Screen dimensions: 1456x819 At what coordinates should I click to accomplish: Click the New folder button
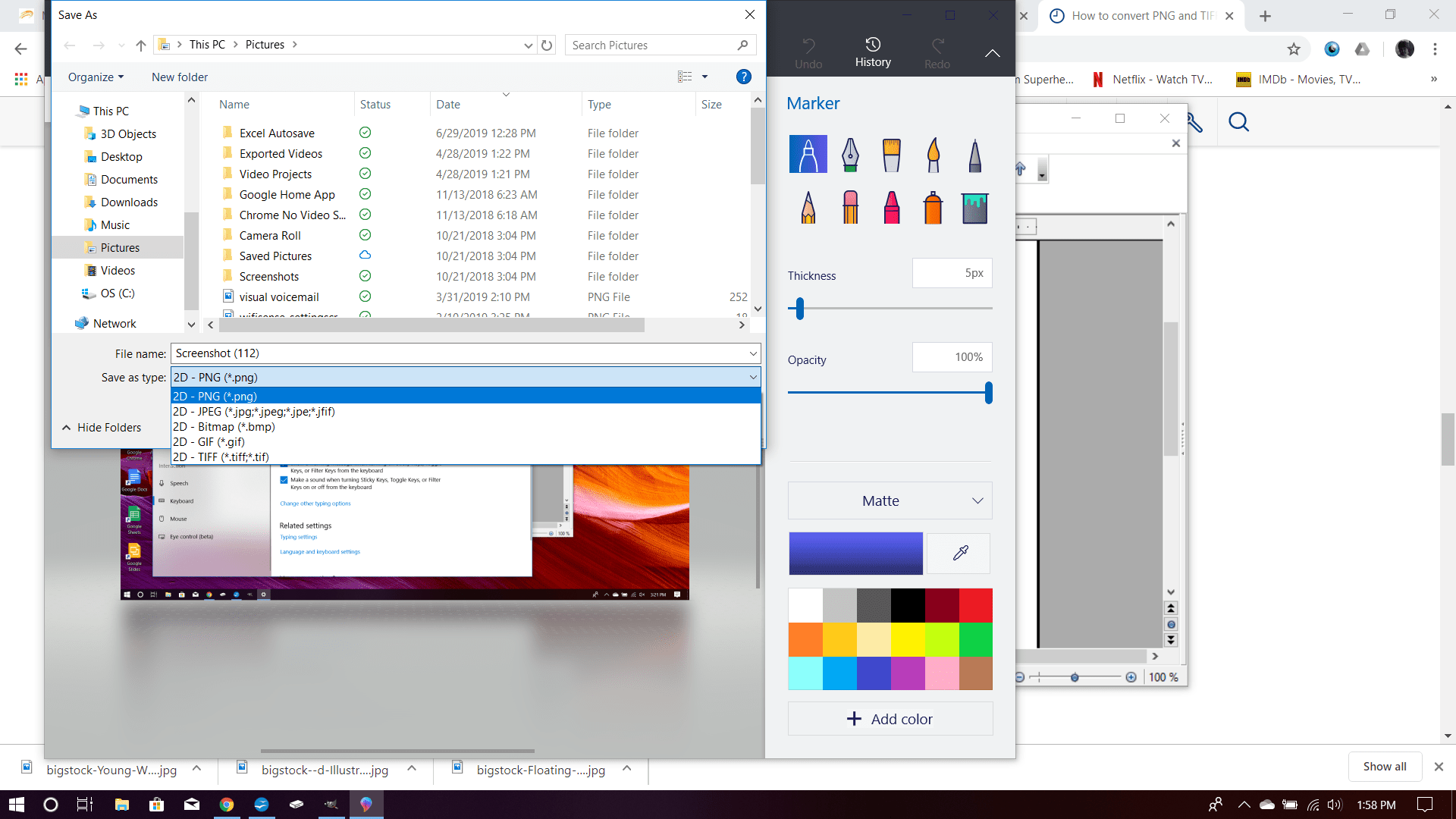(x=179, y=76)
